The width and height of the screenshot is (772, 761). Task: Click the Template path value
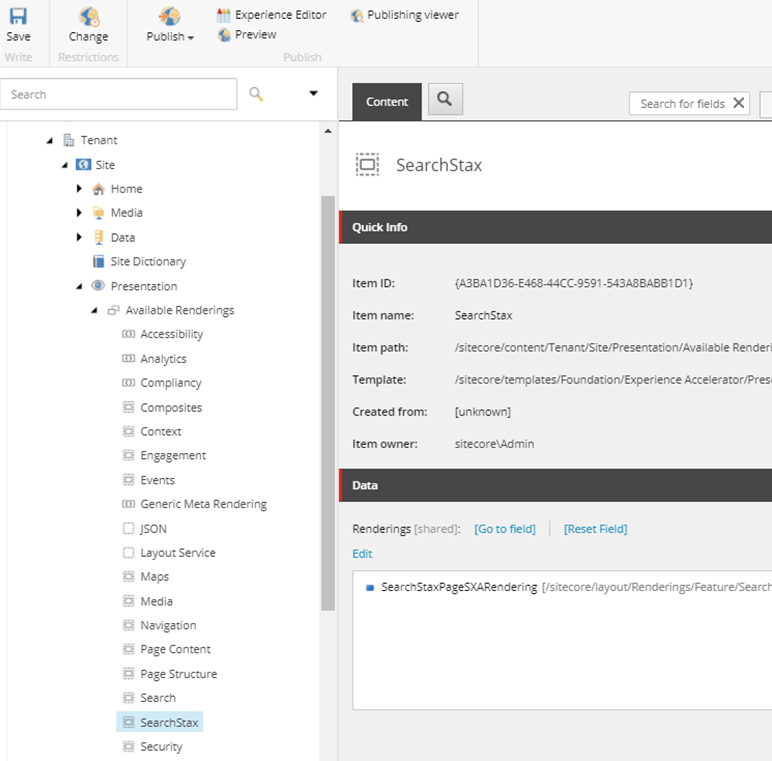click(x=613, y=380)
